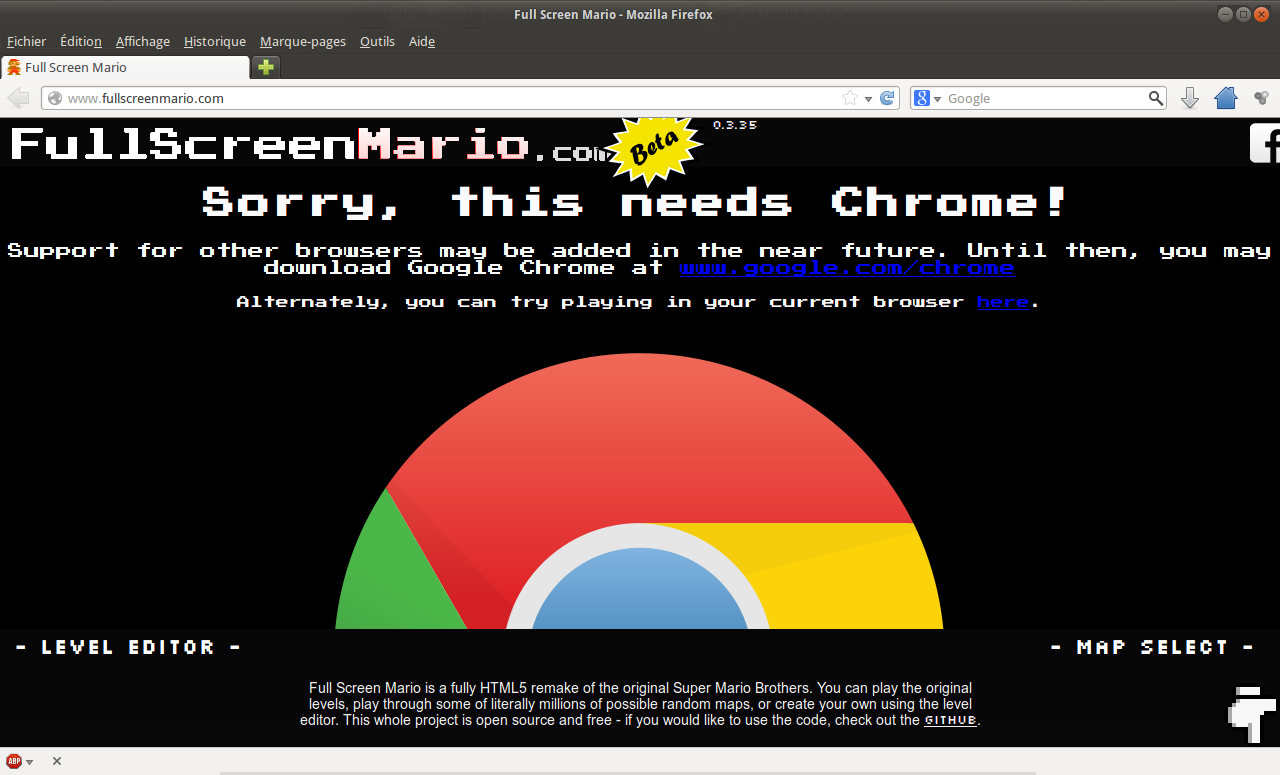Maximize the Firefox window

pyautogui.click(x=1243, y=14)
